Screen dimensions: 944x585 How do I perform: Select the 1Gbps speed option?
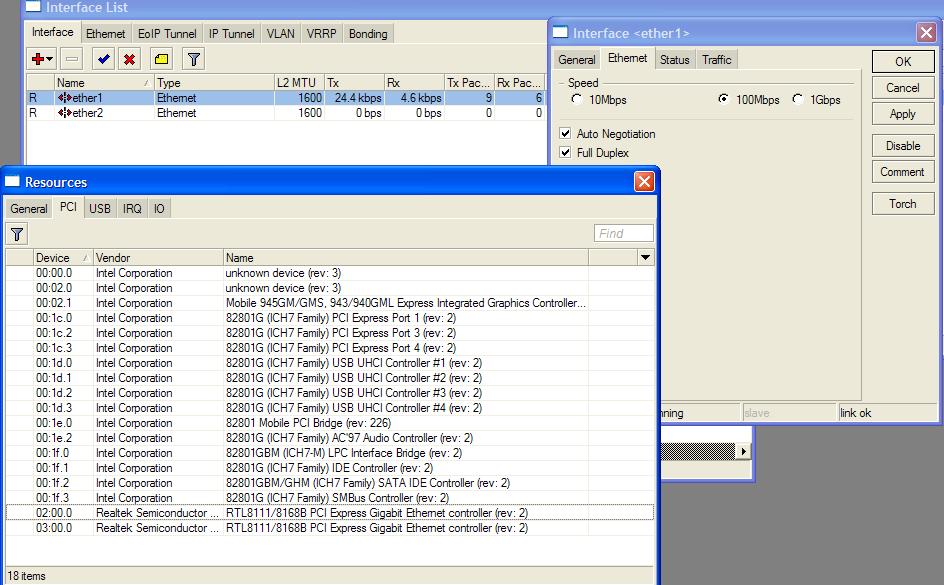pyautogui.click(x=798, y=100)
